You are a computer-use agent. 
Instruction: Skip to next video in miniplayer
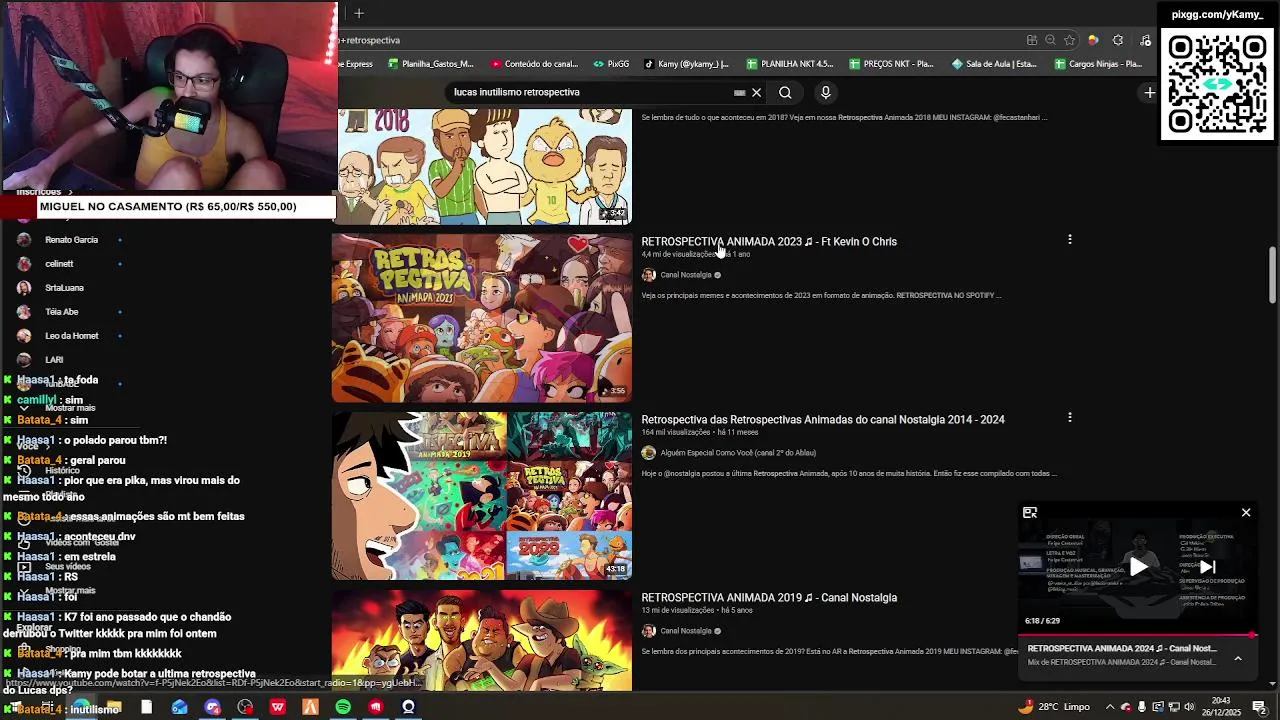click(1207, 567)
